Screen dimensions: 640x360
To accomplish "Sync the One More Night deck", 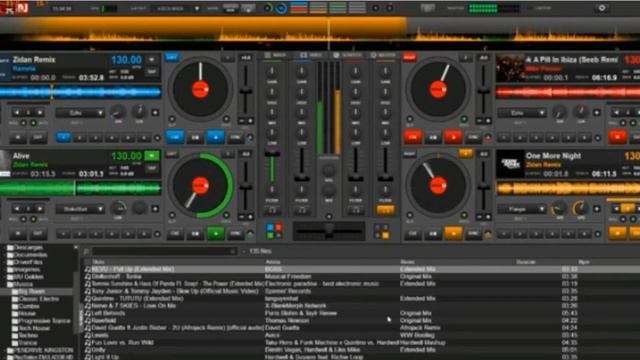I will [x=473, y=233].
